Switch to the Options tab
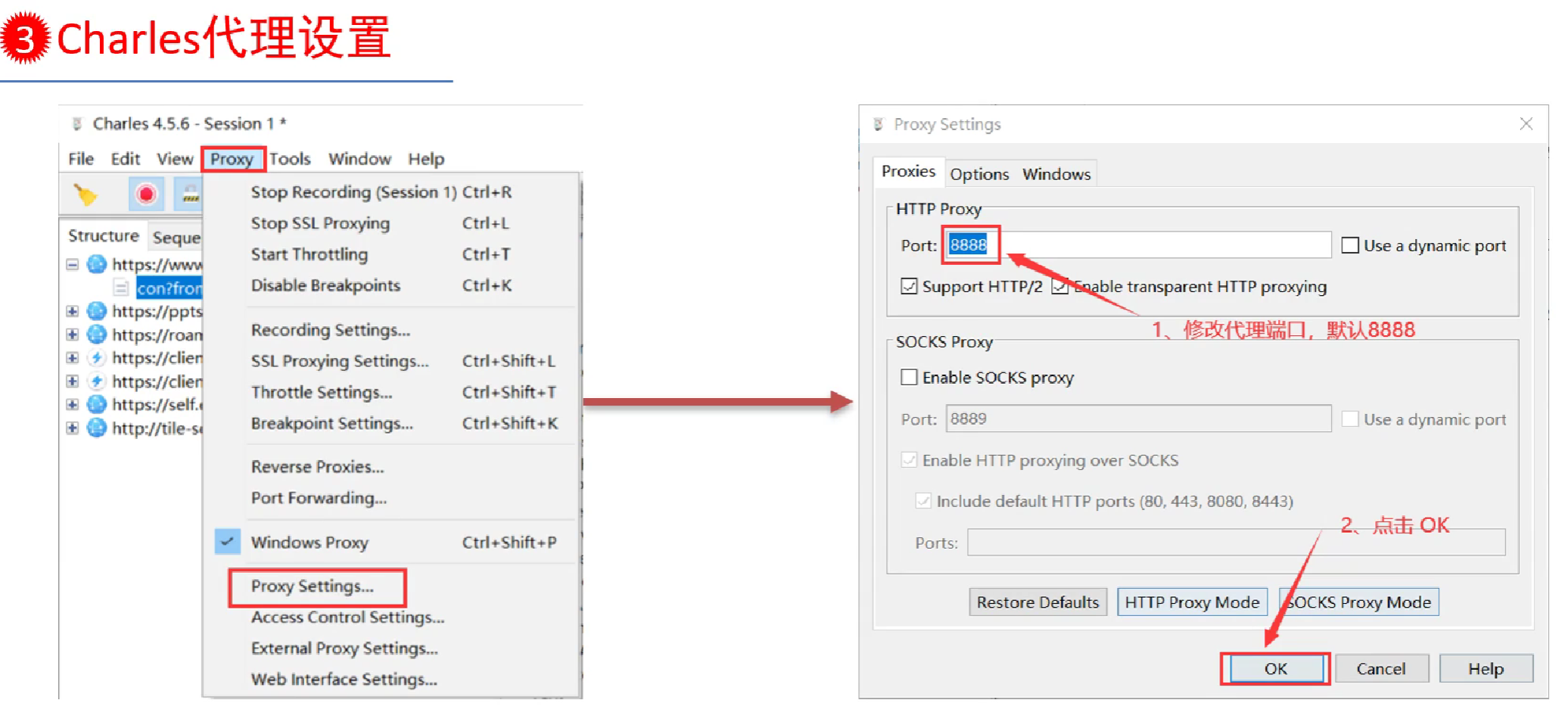 979,174
